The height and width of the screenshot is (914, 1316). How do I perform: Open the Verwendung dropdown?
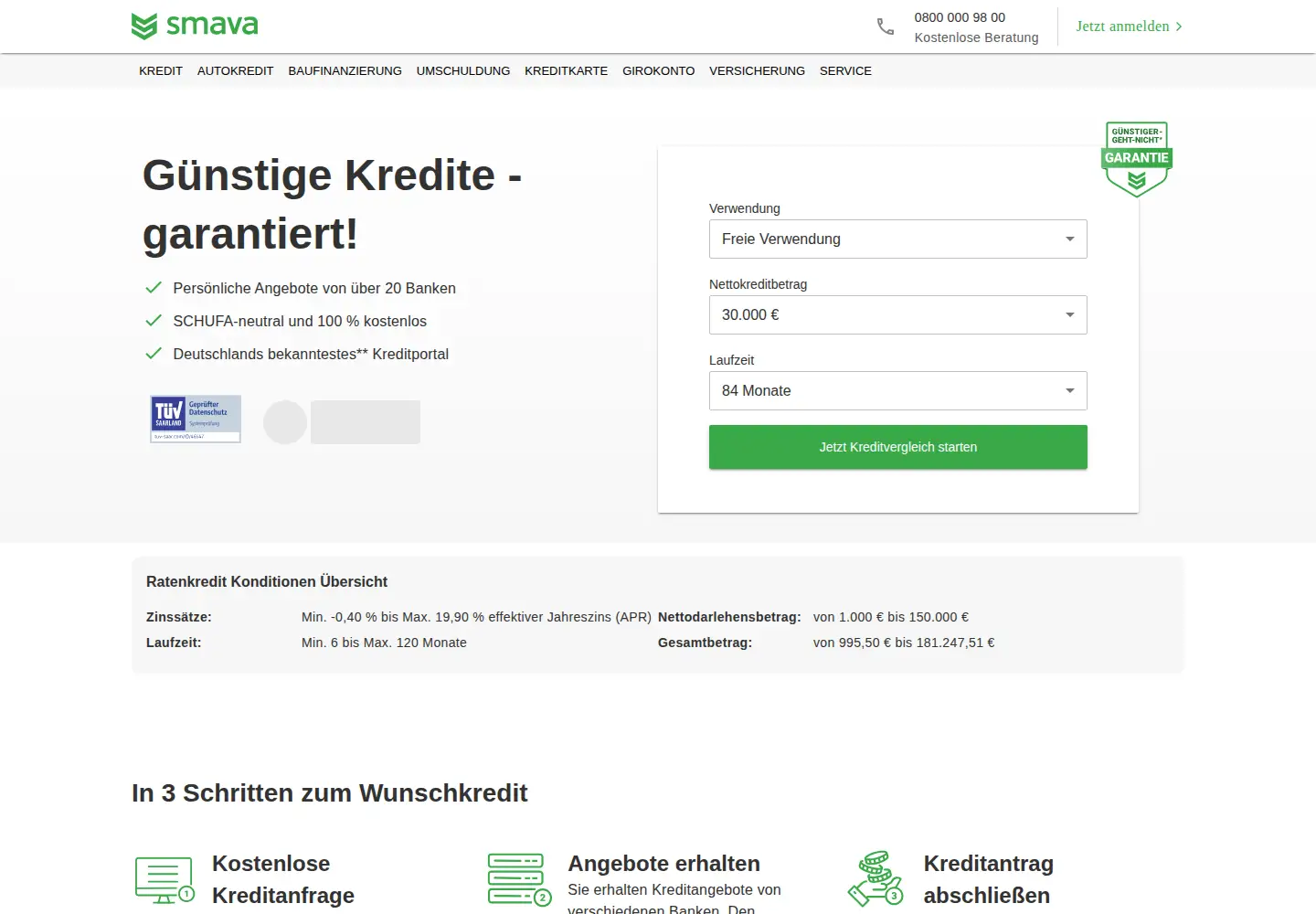point(898,239)
